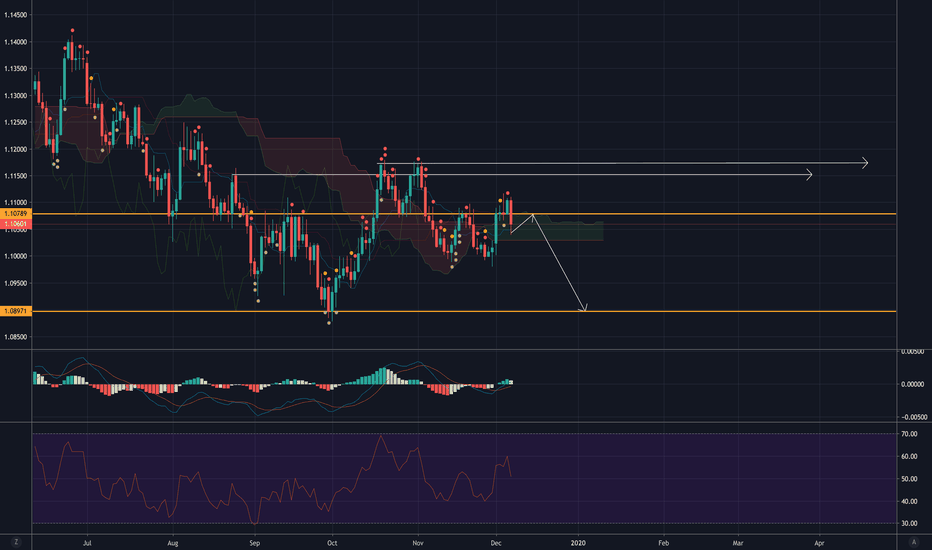Click the 2020 label on the time axis
This screenshot has width=932, height=550.
click(578, 541)
